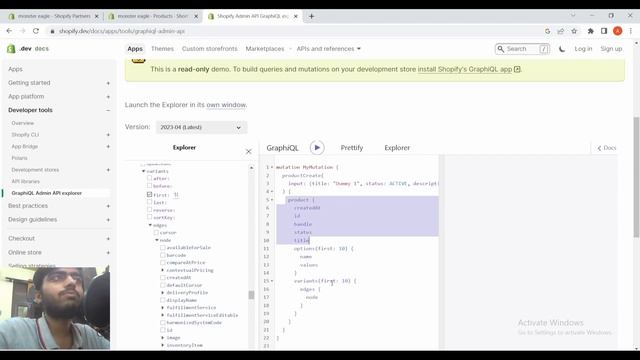Go back in browser history
Viewport: 640px width, 360px height.
[x=9, y=31]
